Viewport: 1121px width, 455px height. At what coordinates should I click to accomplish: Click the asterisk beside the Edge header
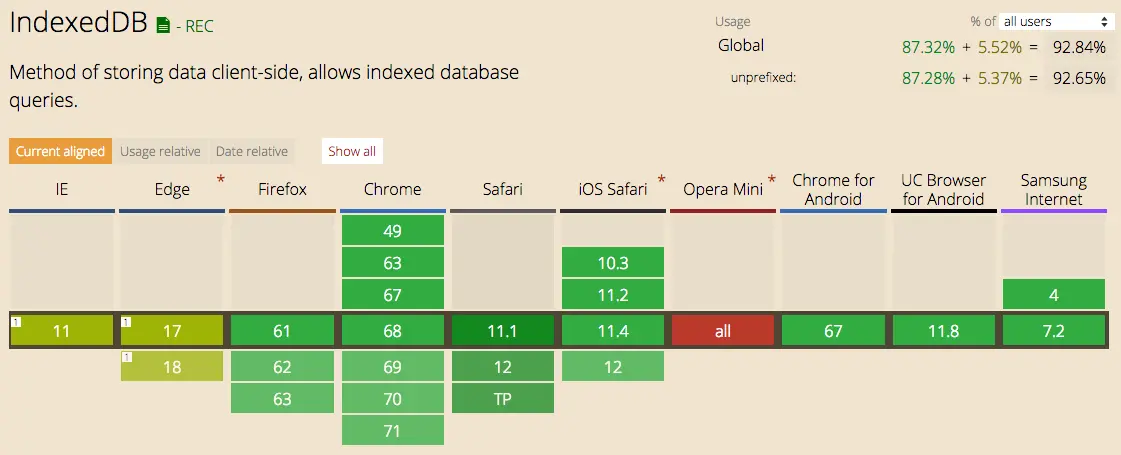221,180
